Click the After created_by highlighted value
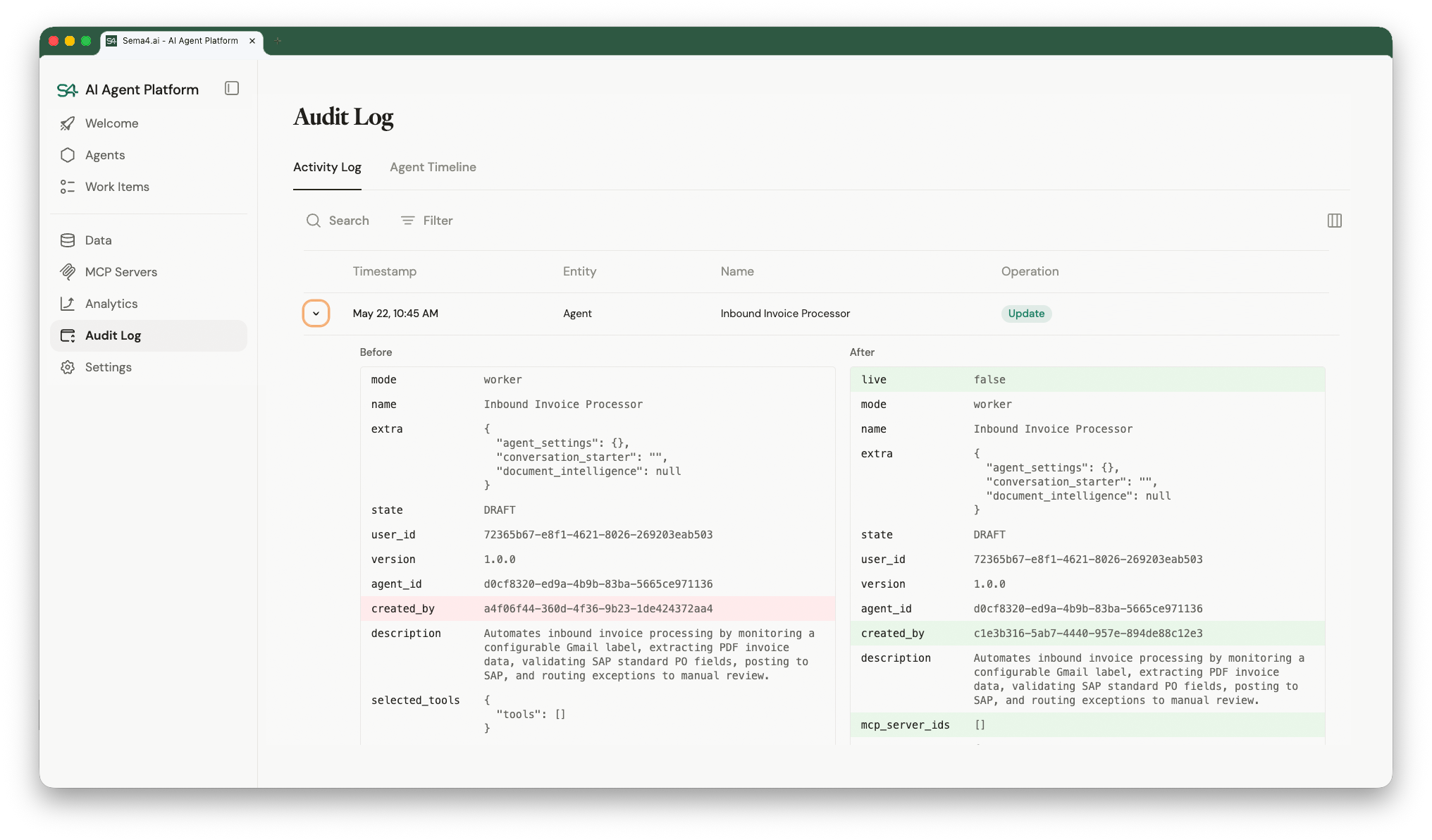 [1088, 634]
